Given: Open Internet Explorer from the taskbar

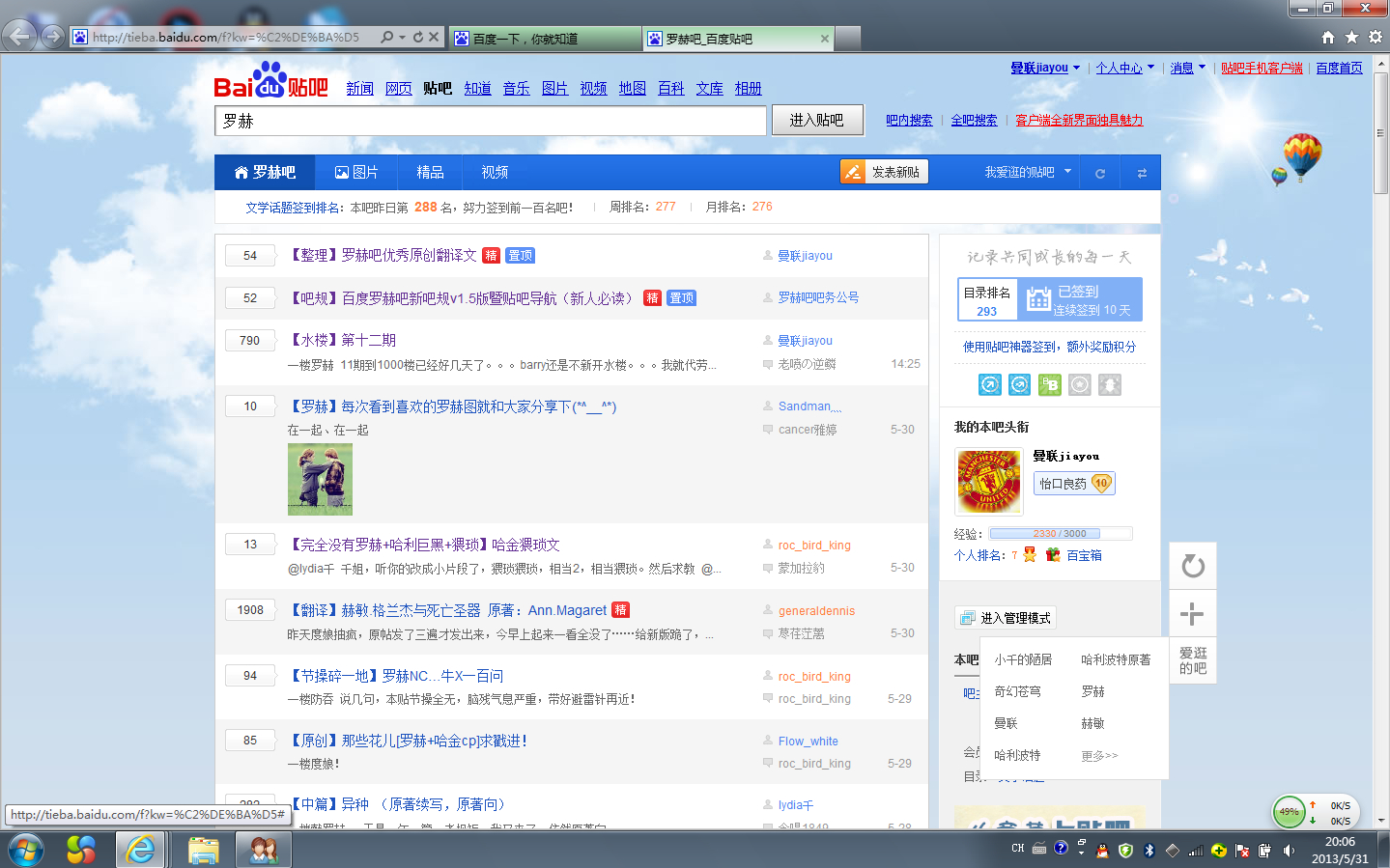Looking at the screenshot, I should [141, 850].
